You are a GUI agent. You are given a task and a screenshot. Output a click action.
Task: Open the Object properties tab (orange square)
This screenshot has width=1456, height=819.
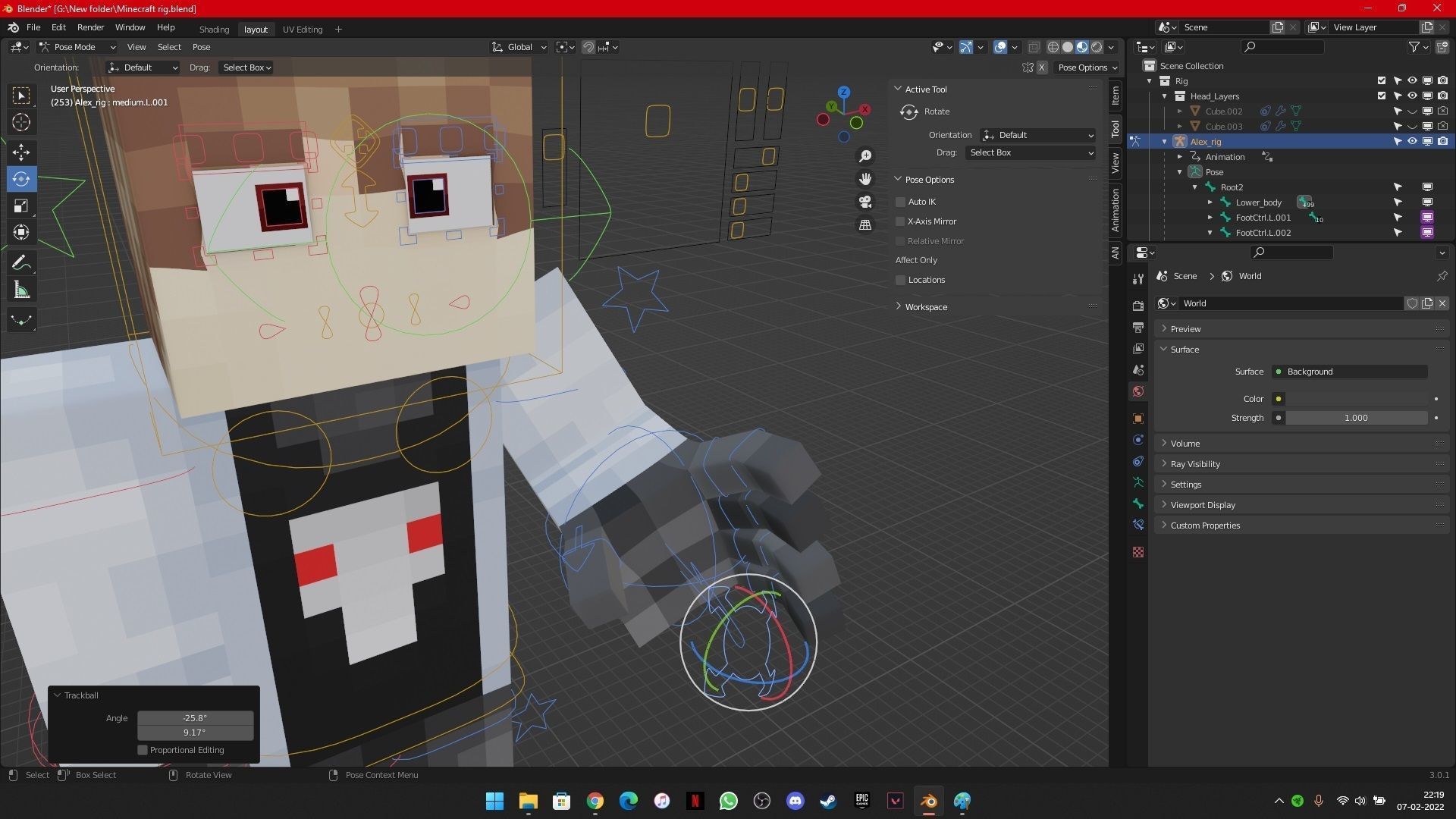tap(1137, 419)
